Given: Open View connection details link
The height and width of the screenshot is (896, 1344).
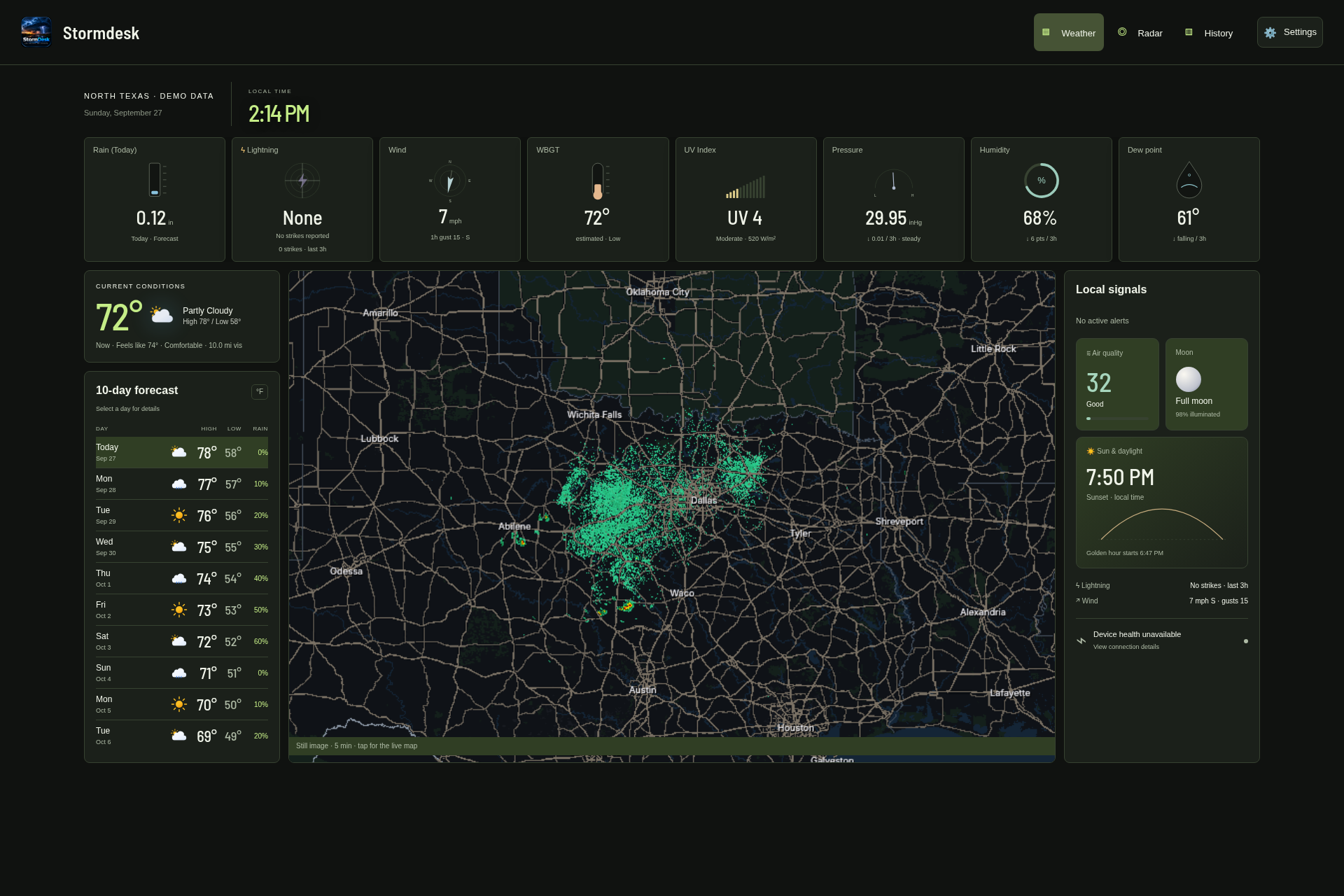Looking at the screenshot, I should click(x=1126, y=647).
